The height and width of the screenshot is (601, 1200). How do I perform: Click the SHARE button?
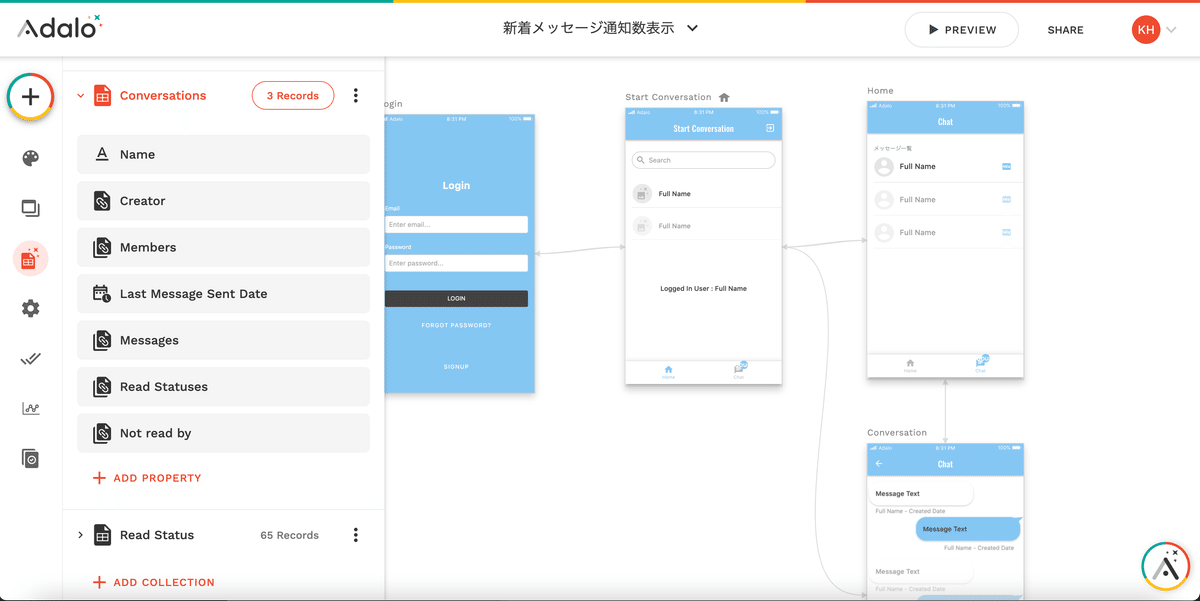click(x=1065, y=30)
